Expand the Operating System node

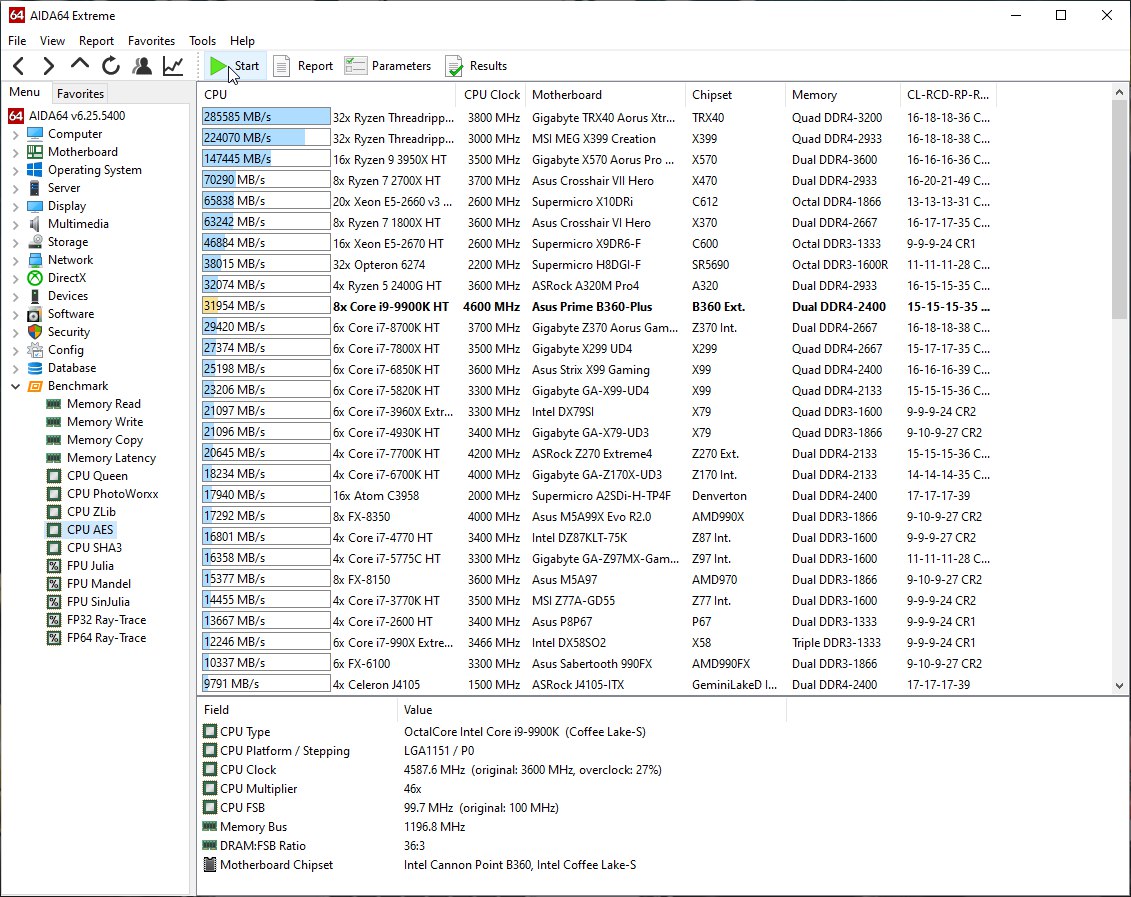tap(16, 170)
